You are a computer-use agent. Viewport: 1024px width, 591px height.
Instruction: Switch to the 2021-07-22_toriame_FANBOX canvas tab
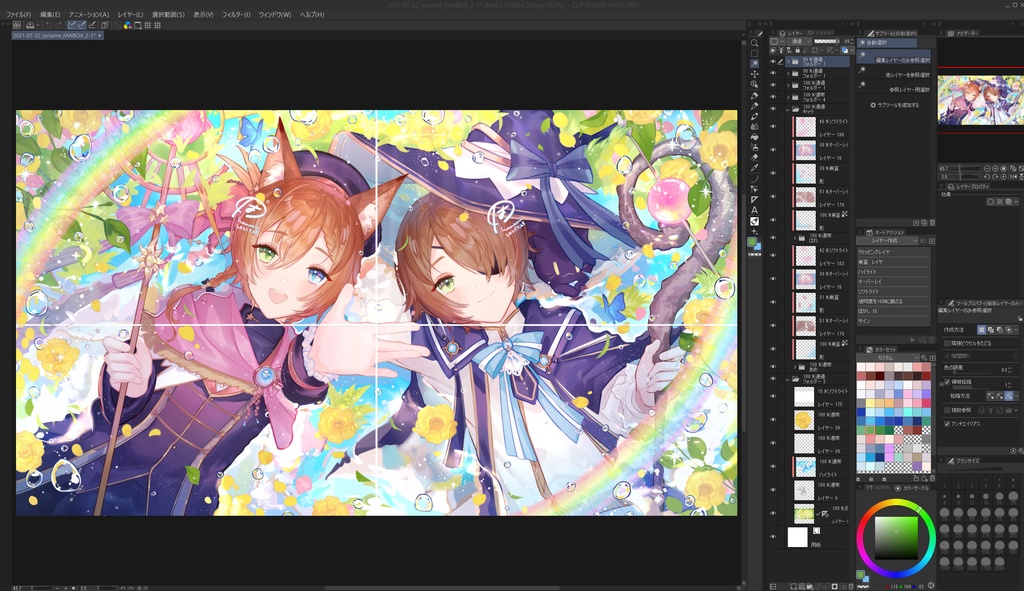coord(57,35)
